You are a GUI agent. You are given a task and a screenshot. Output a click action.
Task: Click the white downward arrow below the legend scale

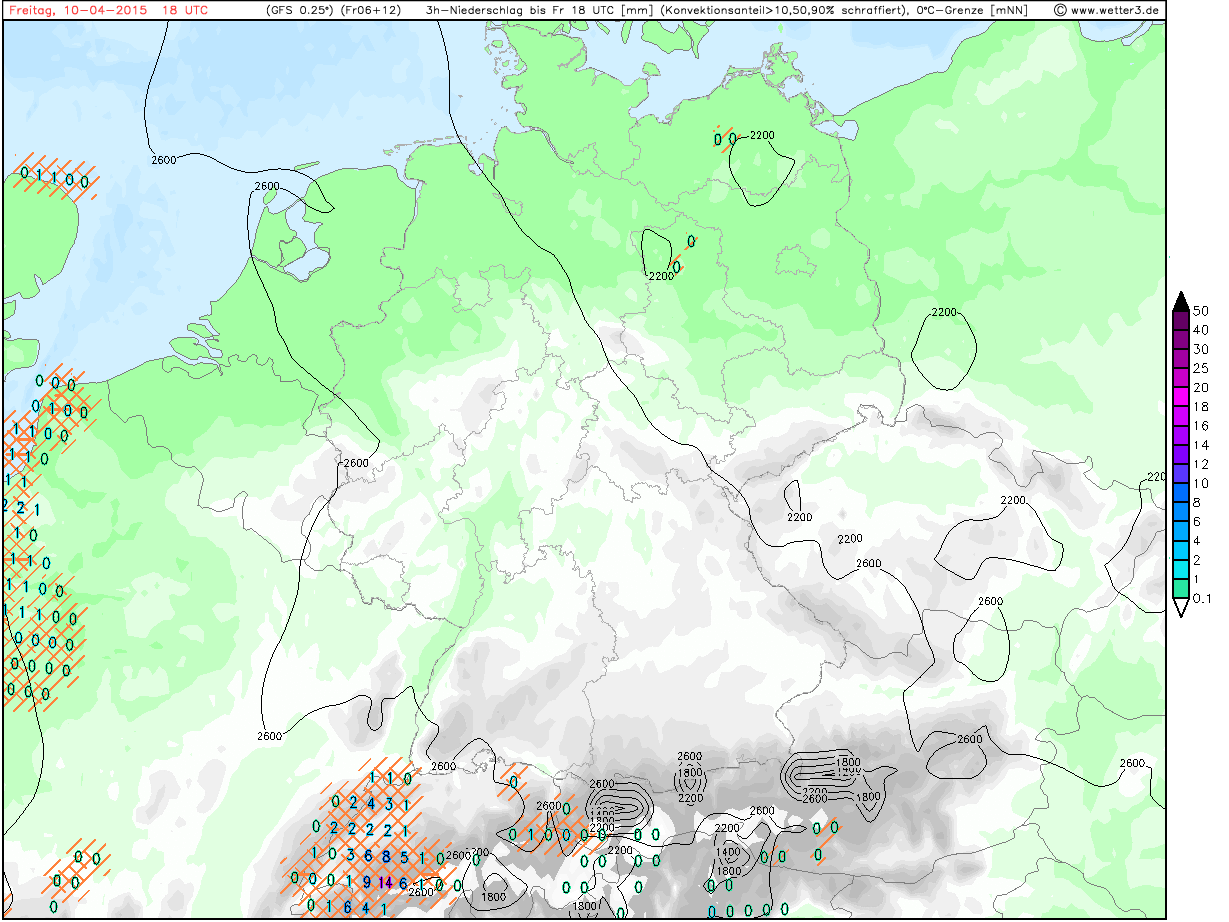click(1180, 608)
